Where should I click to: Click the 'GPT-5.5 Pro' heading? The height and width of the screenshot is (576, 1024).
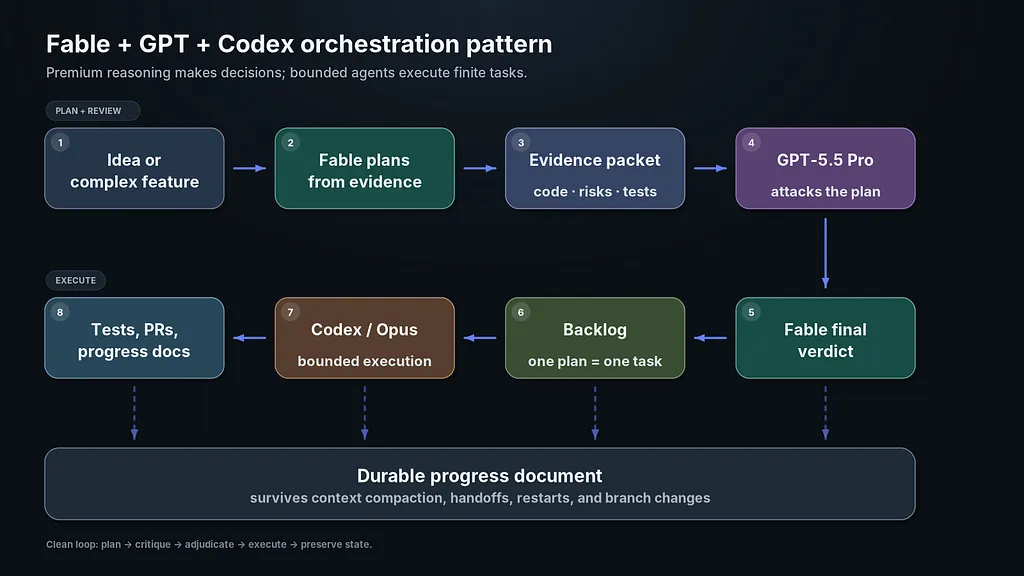pyautogui.click(x=825, y=160)
